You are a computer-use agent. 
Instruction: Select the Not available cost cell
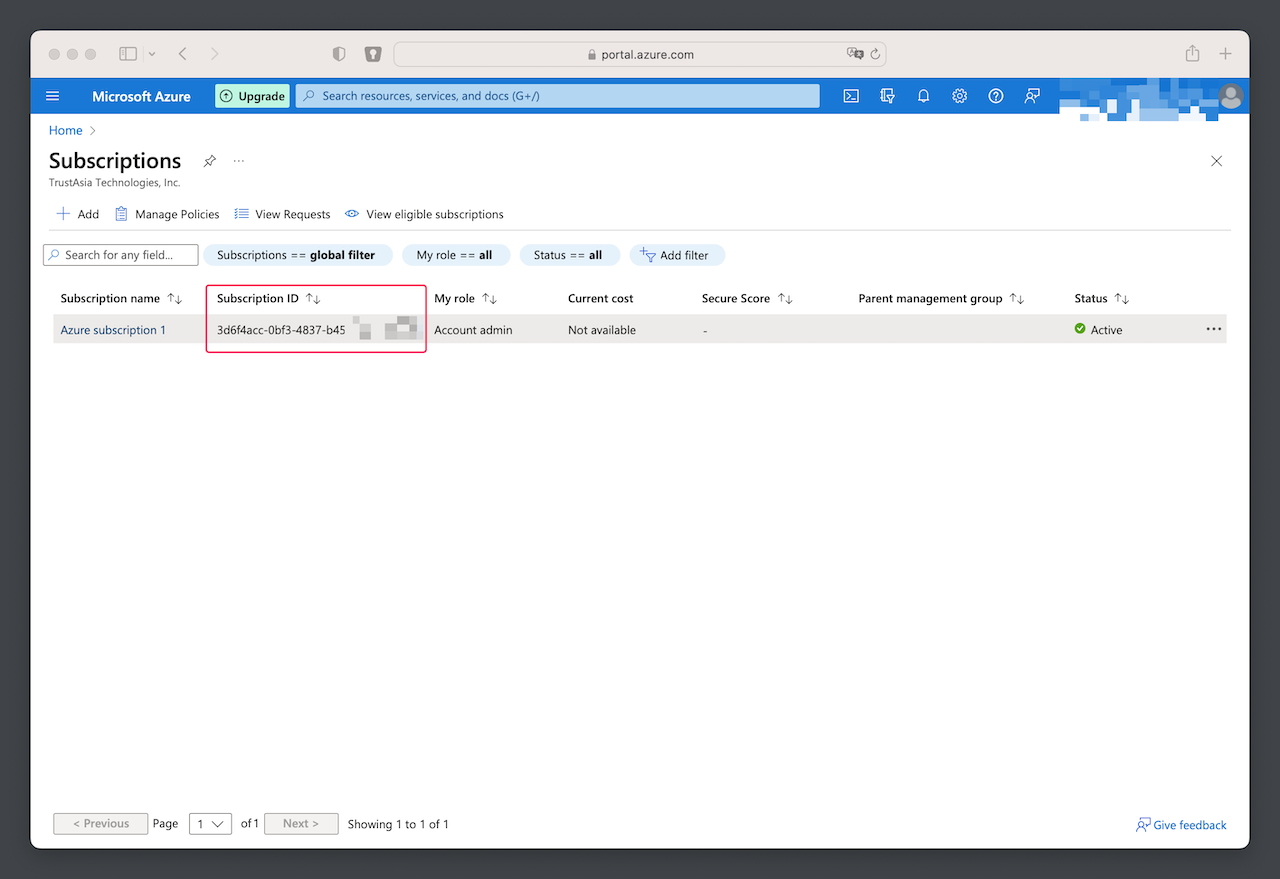[602, 330]
